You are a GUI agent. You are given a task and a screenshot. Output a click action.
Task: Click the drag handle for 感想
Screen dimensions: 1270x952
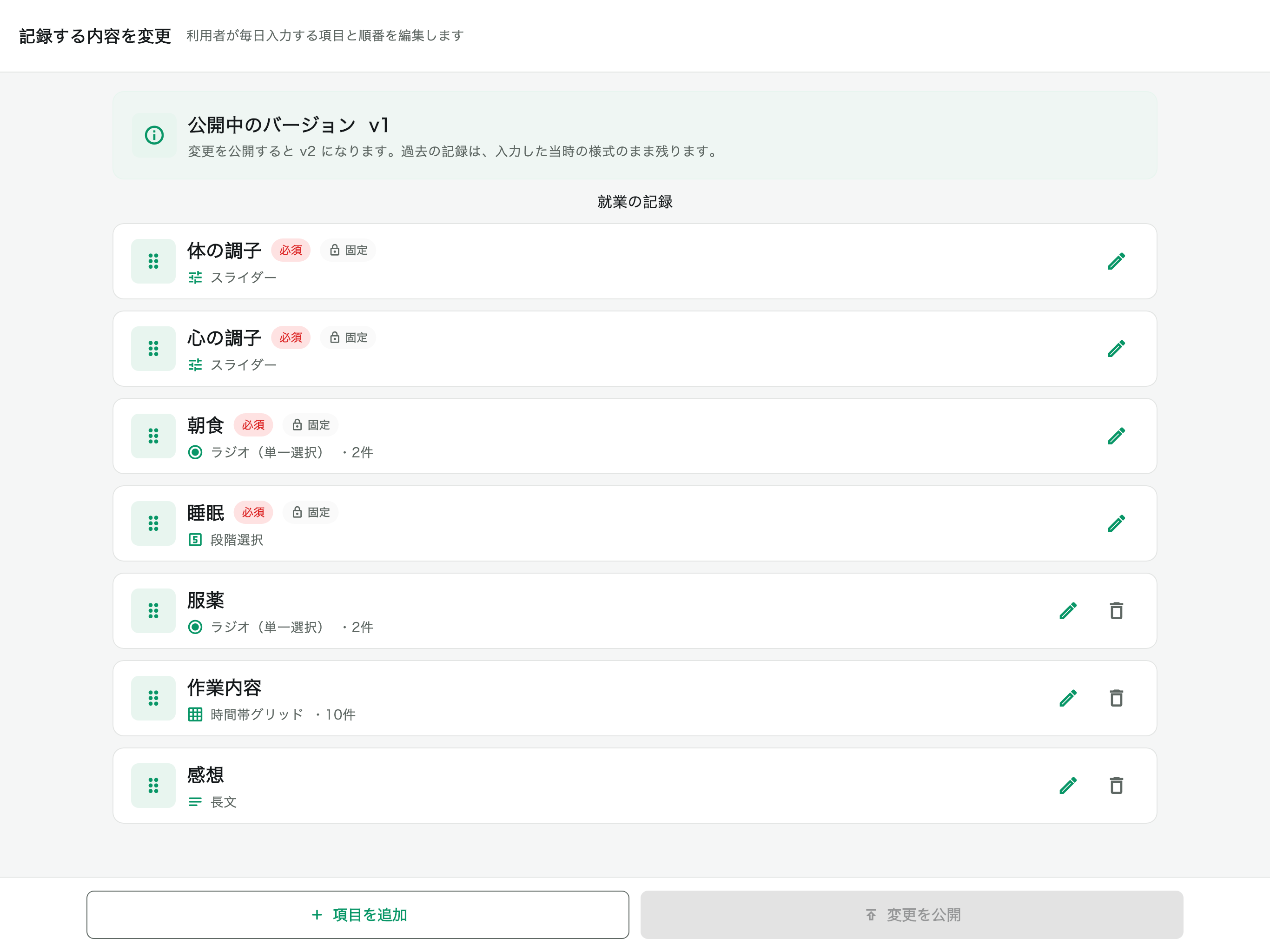click(x=153, y=785)
